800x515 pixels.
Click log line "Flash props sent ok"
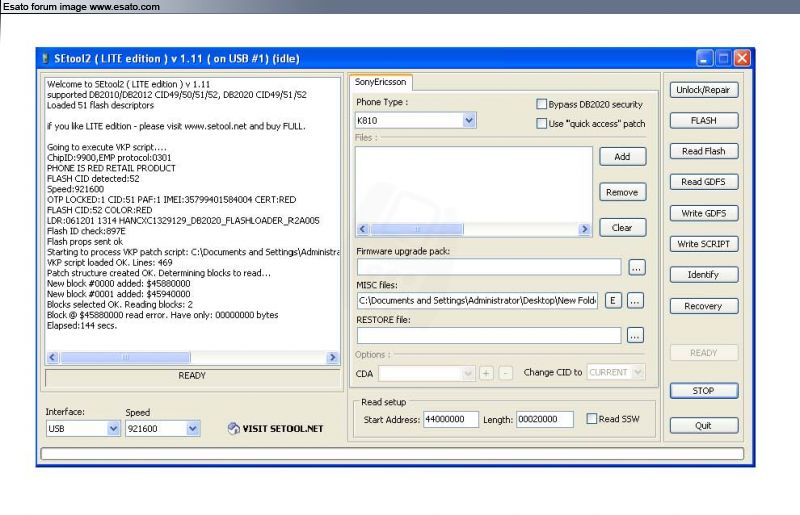(x=85, y=241)
